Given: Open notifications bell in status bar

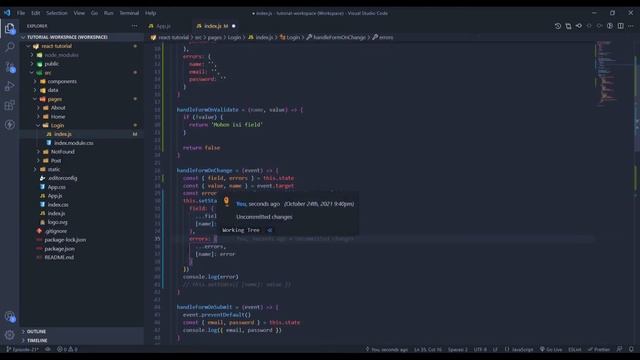Looking at the screenshot, I should [x=631, y=349].
